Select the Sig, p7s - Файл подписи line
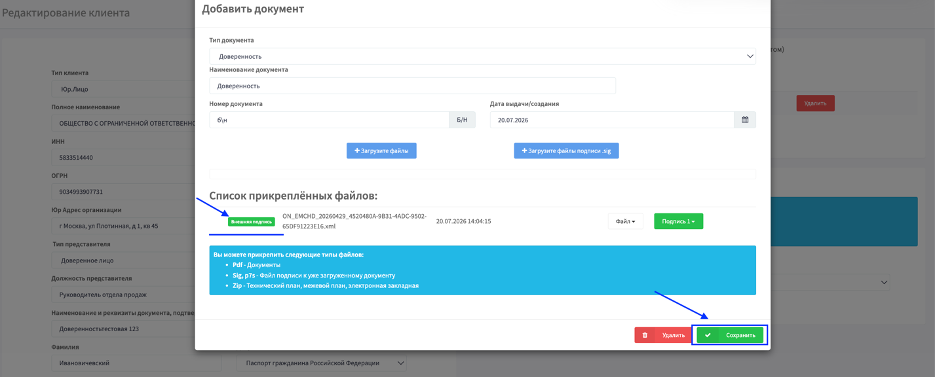 point(314,275)
